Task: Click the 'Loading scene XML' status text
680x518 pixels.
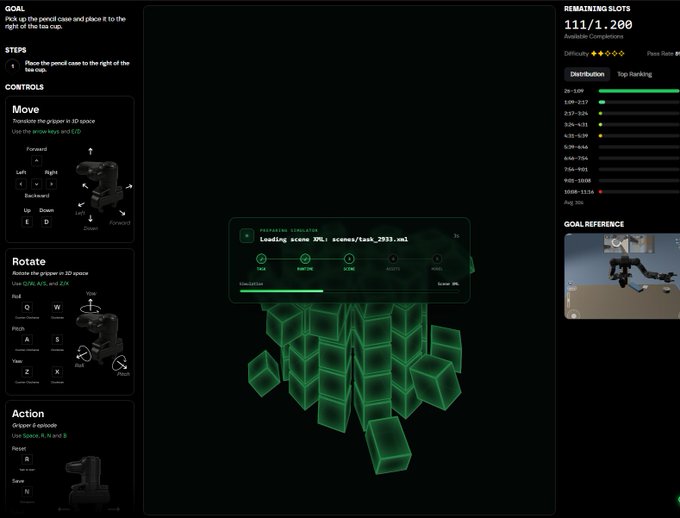Action: click(333, 239)
